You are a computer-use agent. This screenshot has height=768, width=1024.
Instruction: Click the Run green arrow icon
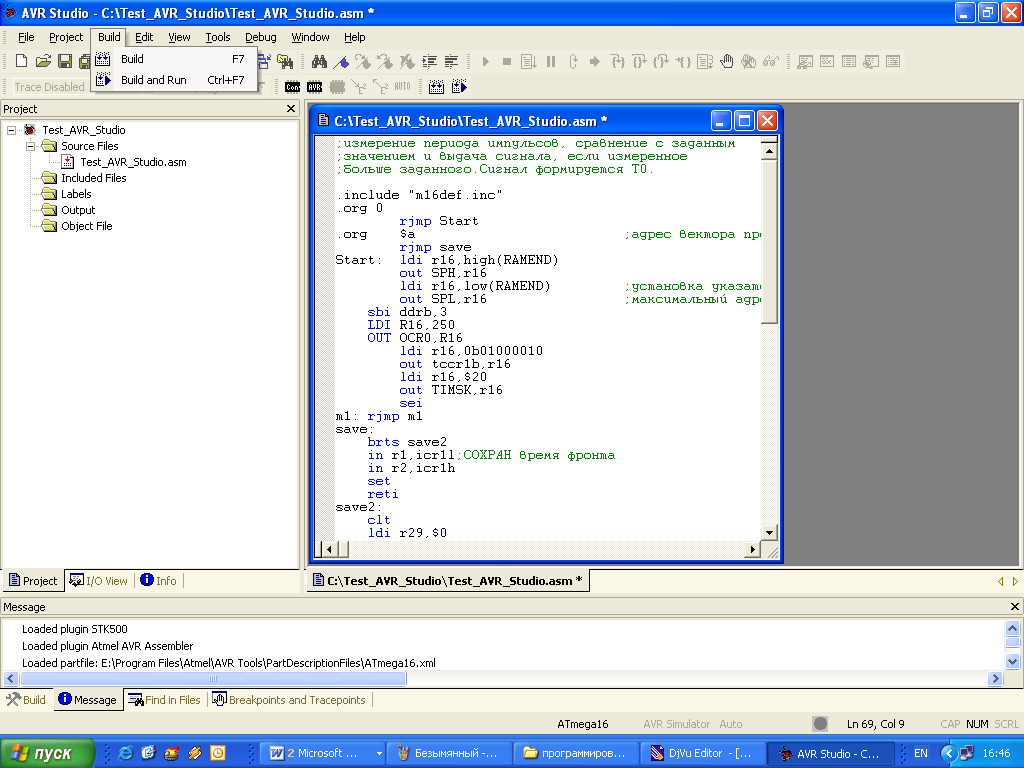485,61
